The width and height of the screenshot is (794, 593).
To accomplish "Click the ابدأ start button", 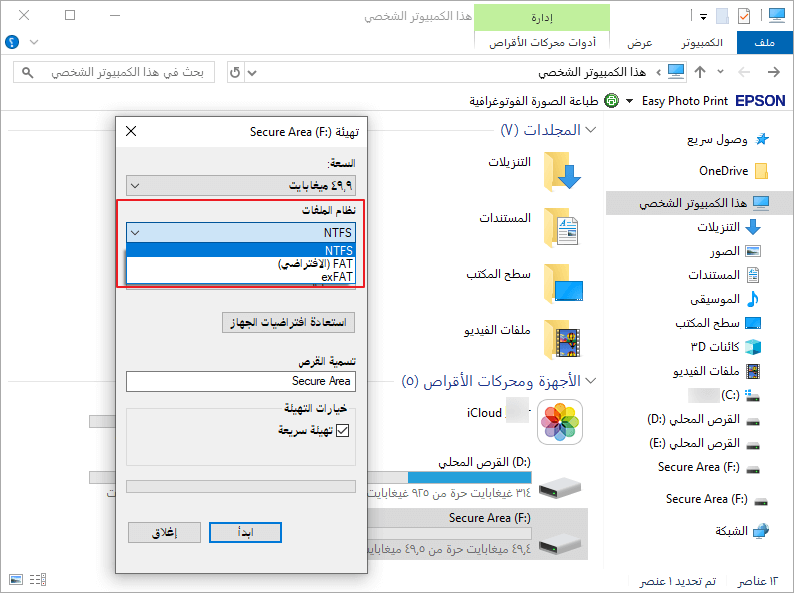I will (245, 532).
